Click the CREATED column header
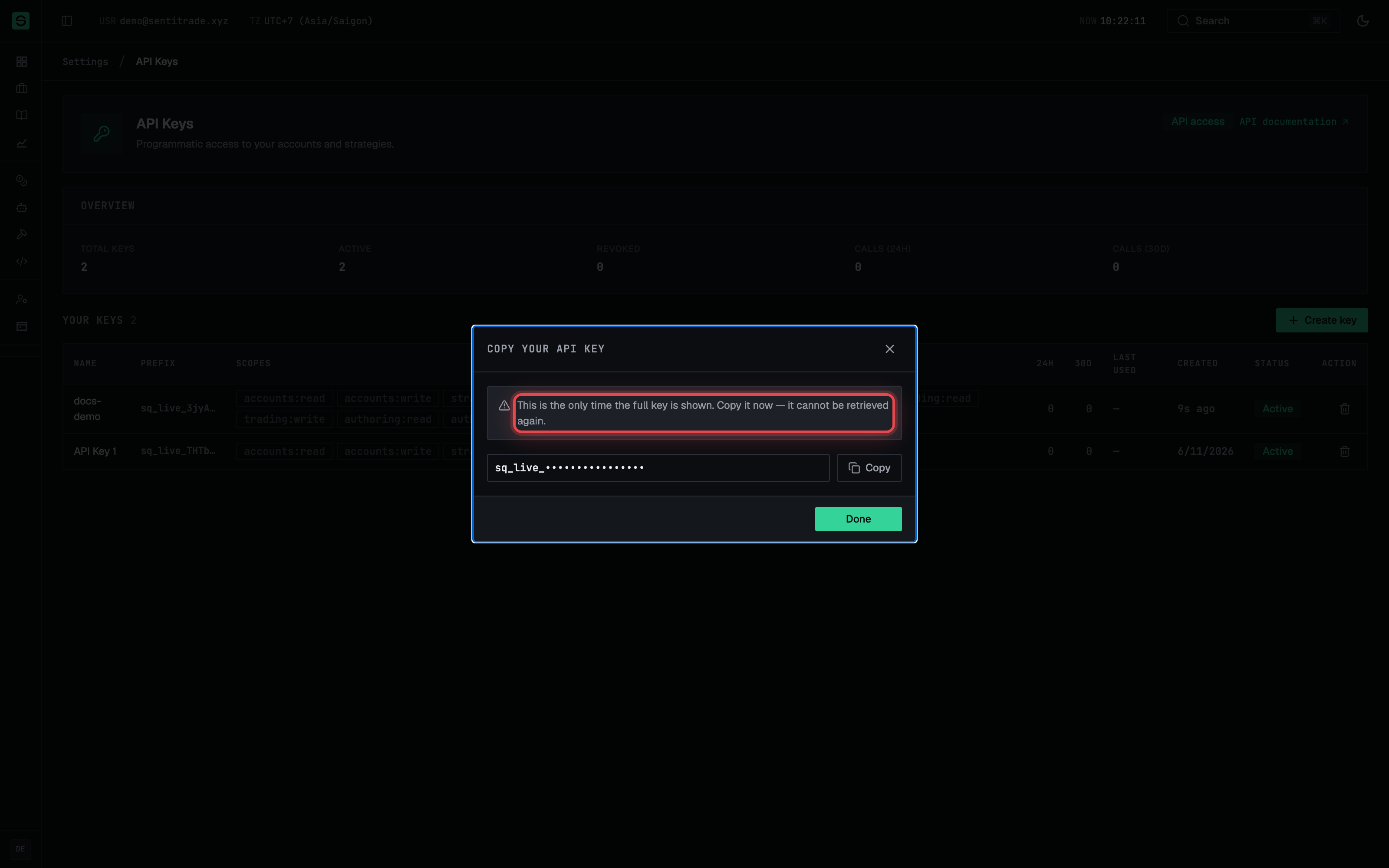This screenshot has width=1389, height=868. tap(1197, 363)
